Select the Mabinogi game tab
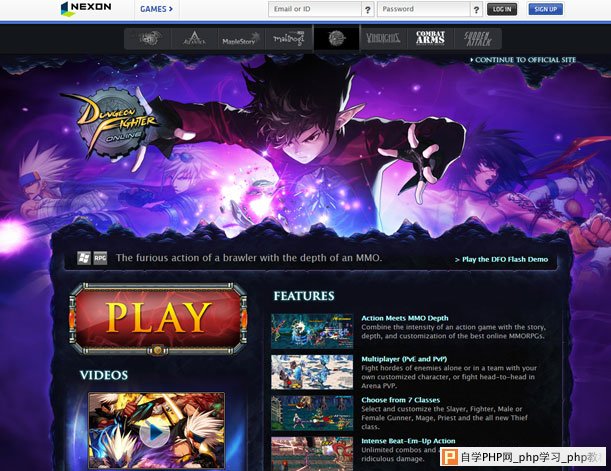Image resolution: width=611 pixels, height=471 pixels. click(289, 38)
